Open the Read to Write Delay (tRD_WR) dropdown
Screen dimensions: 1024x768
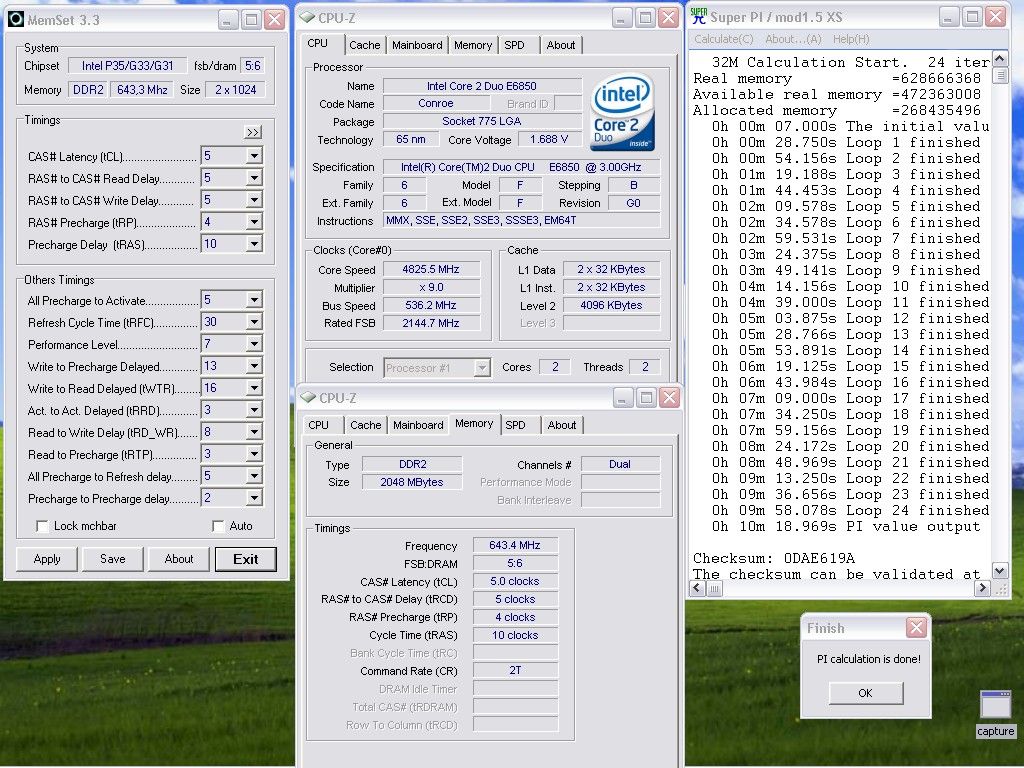point(254,432)
